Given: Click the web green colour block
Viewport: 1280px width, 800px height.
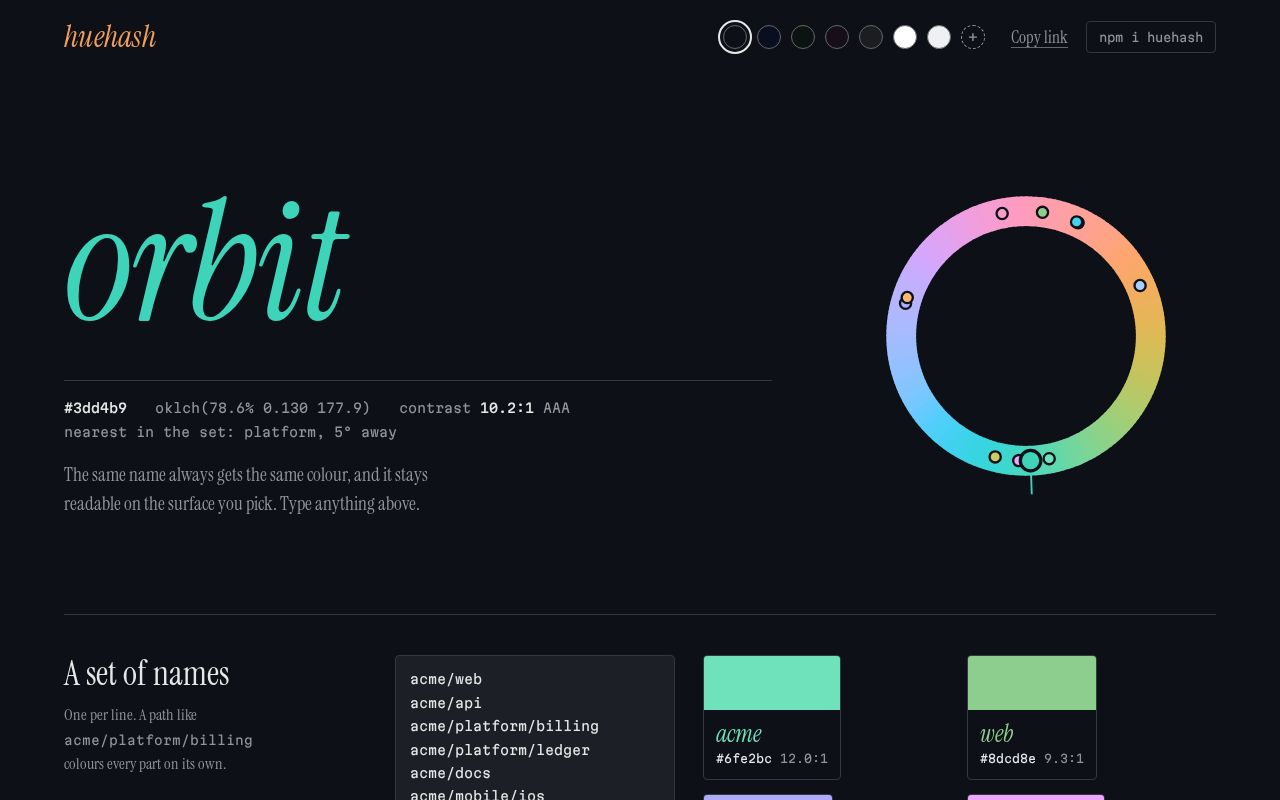Looking at the screenshot, I should 1032,683.
